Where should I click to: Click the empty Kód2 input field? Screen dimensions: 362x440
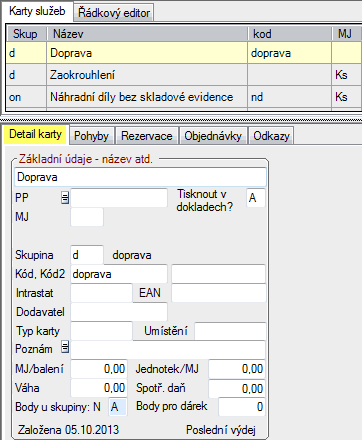218,274
